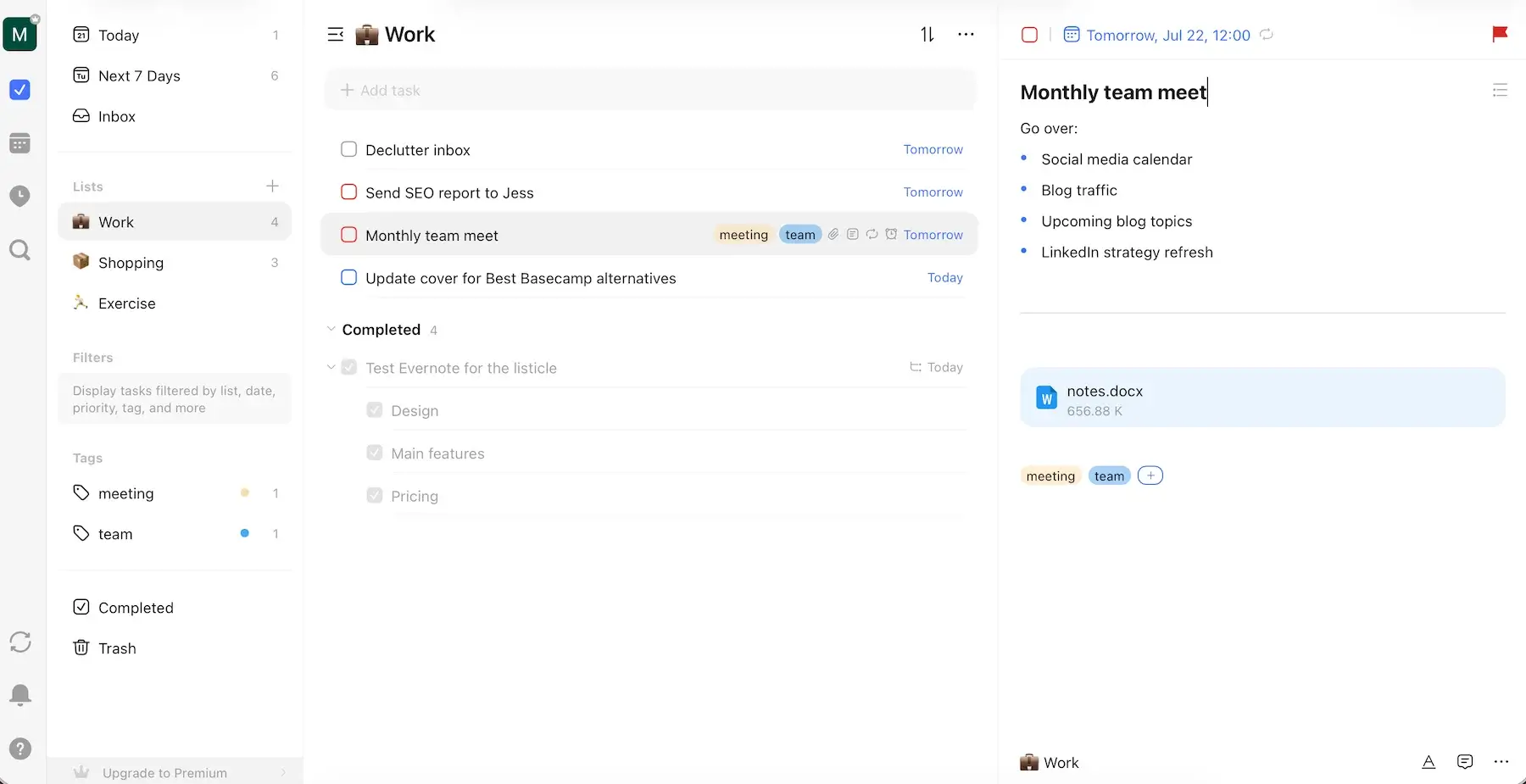Collapse Test Evernote subtasks chevron

click(x=331, y=367)
